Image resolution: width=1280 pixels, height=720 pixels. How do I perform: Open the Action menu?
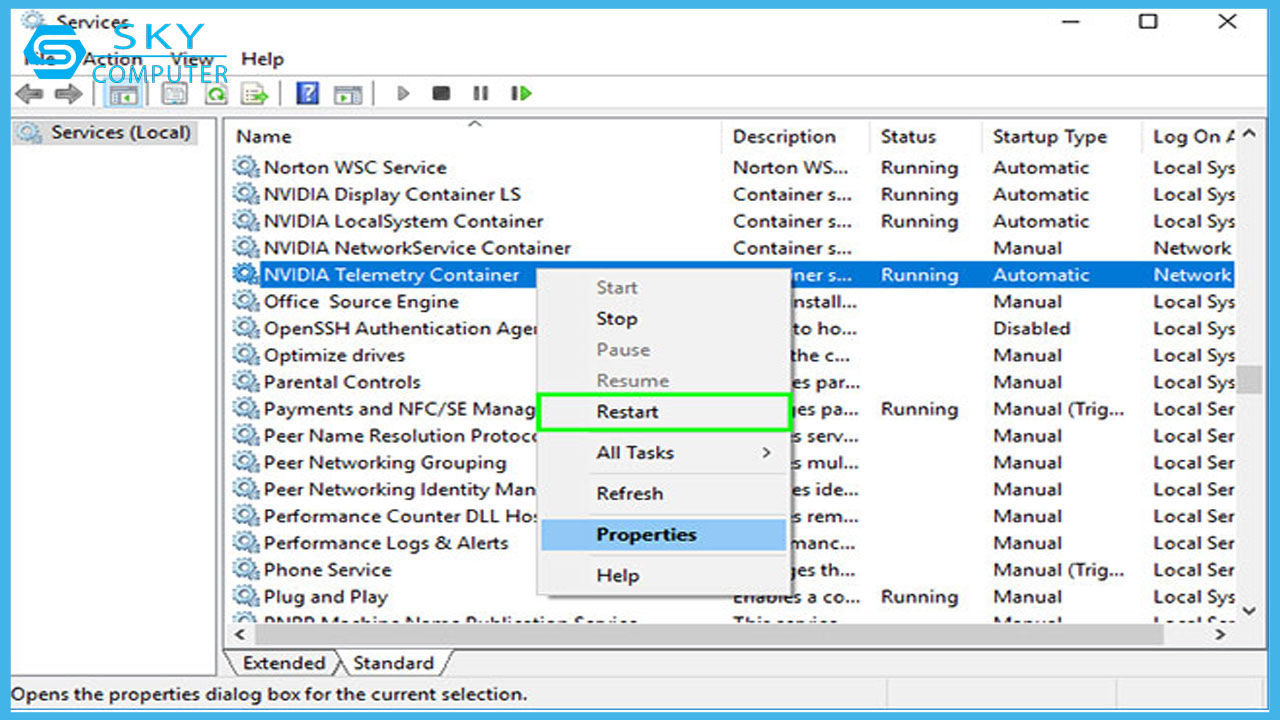(x=111, y=59)
